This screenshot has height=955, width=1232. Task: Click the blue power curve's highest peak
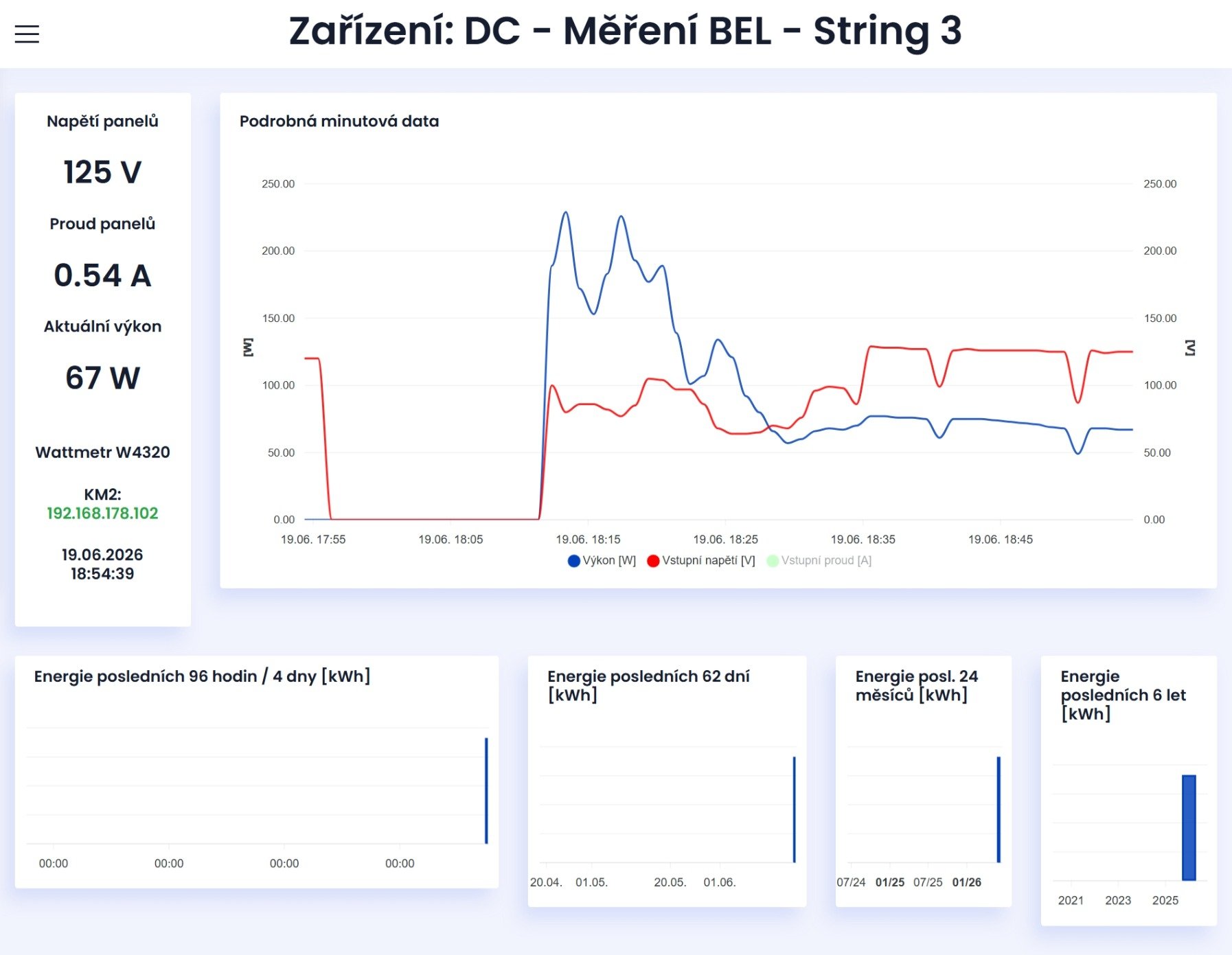(x=565, y=213)
